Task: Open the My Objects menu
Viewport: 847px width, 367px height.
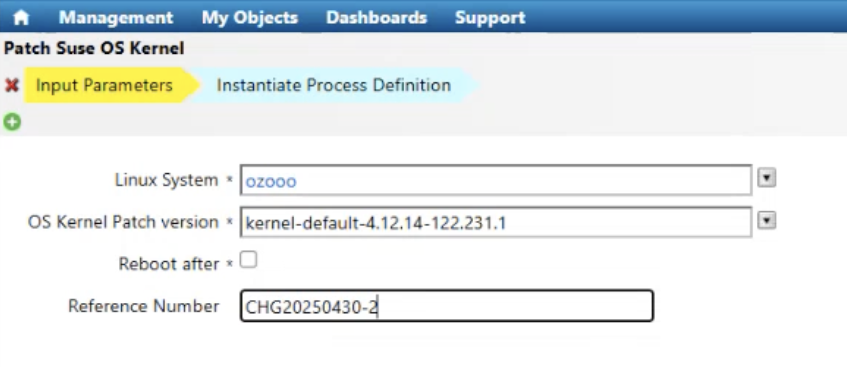Action: pyautogui.click(x=250, y=17)
